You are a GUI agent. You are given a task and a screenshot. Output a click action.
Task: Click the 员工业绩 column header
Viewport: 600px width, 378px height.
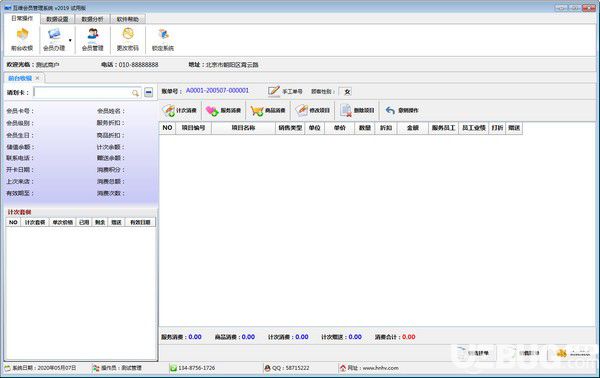tap(474, 128)
